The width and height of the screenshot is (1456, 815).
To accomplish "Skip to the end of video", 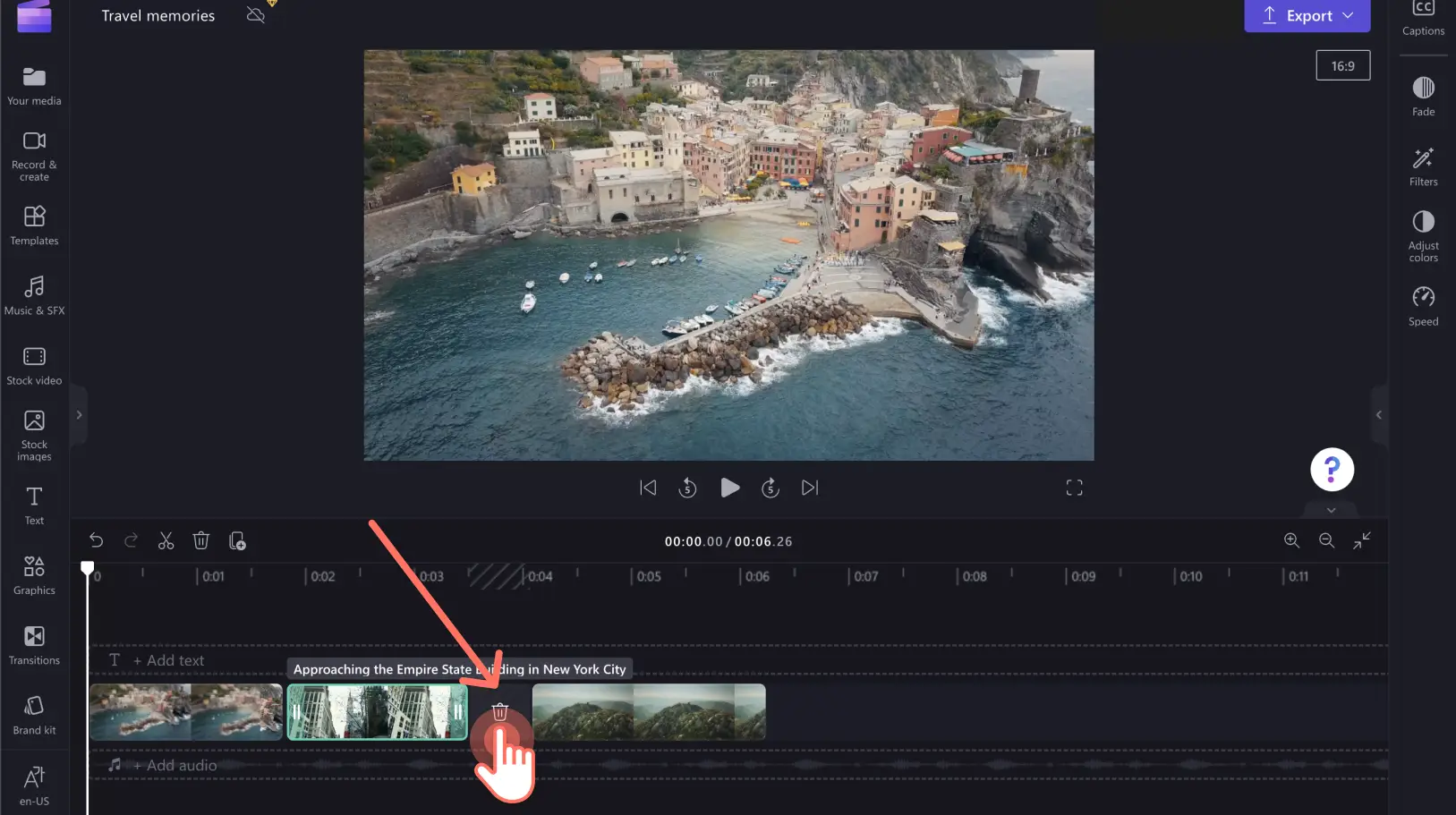I will (x=810, y=488).
